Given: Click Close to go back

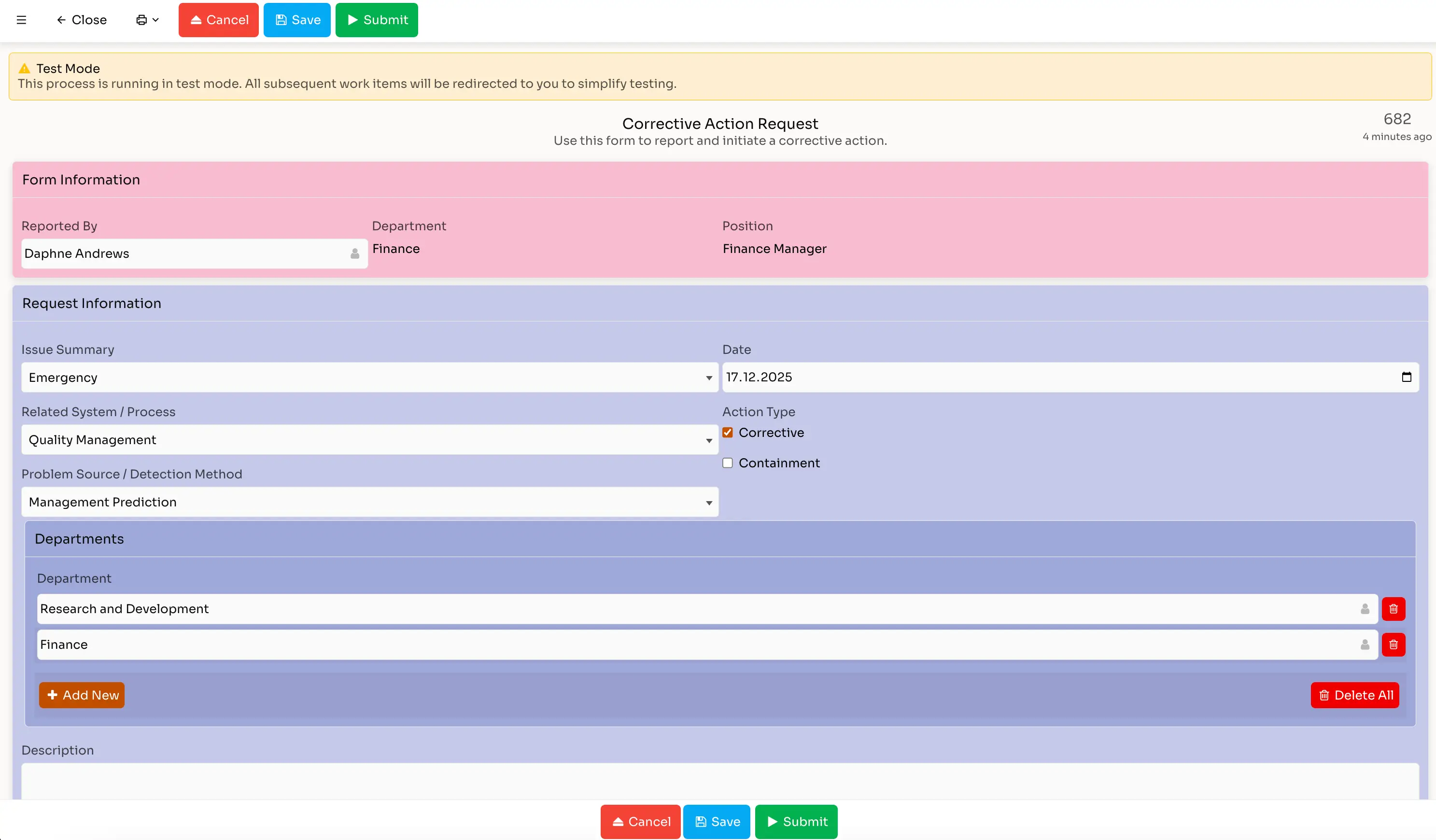Looking at the screenshot, I should [82, 20].
